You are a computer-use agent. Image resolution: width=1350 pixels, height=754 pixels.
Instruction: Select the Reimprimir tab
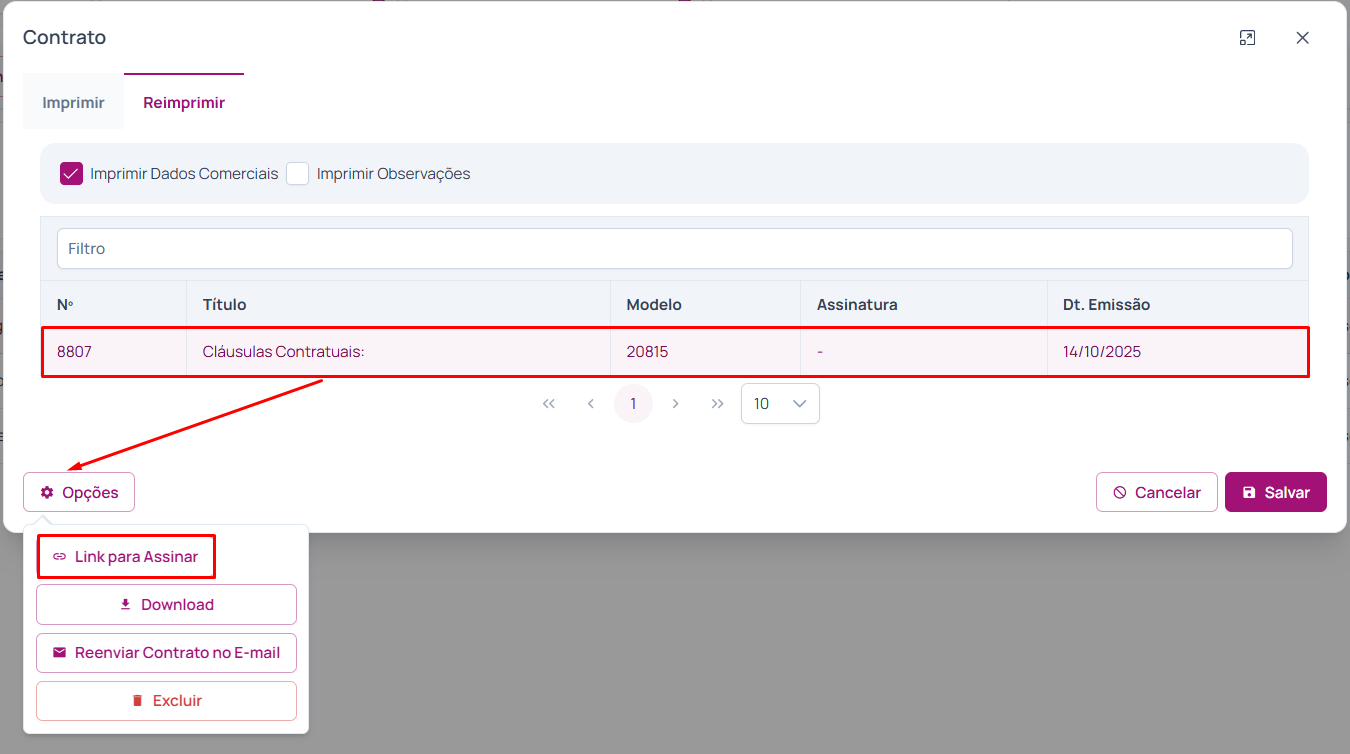(x=184, y=103)
